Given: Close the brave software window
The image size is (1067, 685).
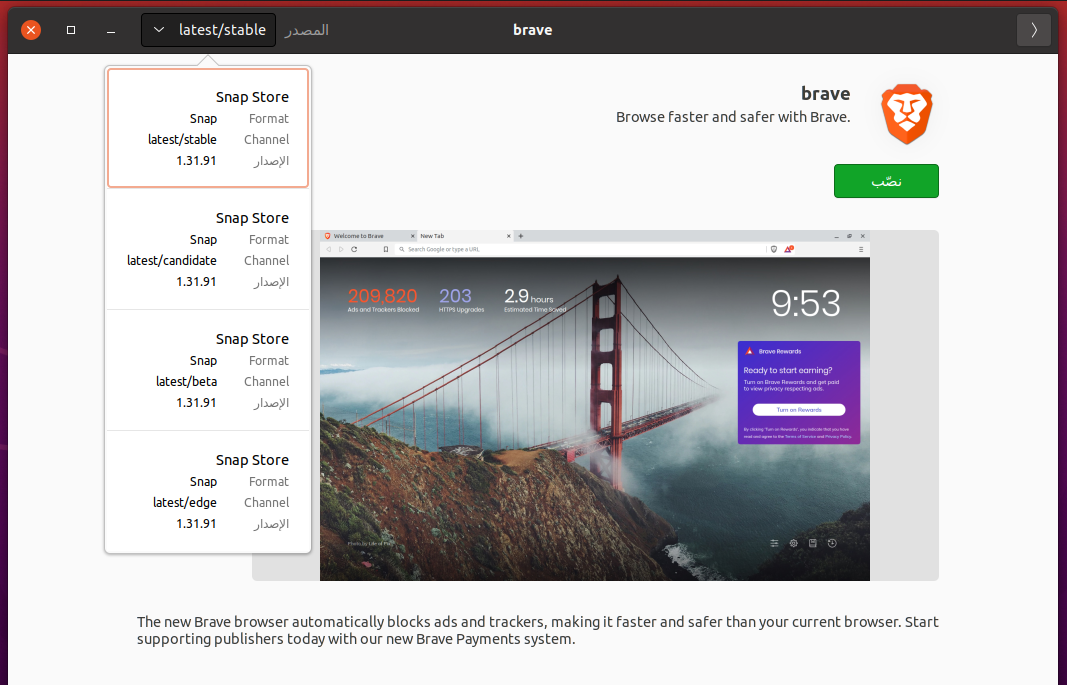Looking at the screenshot, I should [x=31, y=30].
